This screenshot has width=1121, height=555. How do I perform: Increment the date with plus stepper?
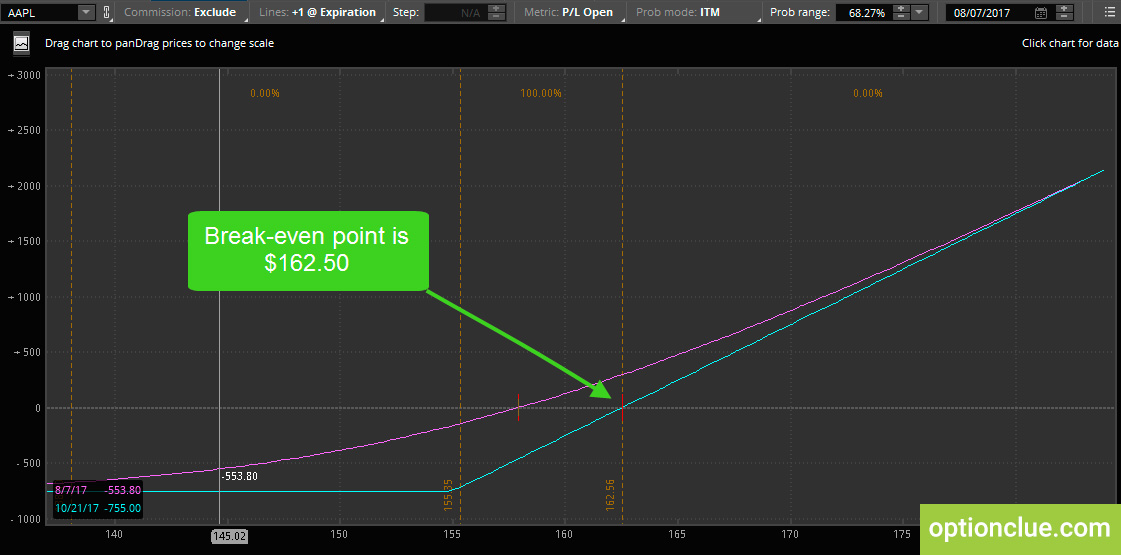click(x=1065, y=9)
